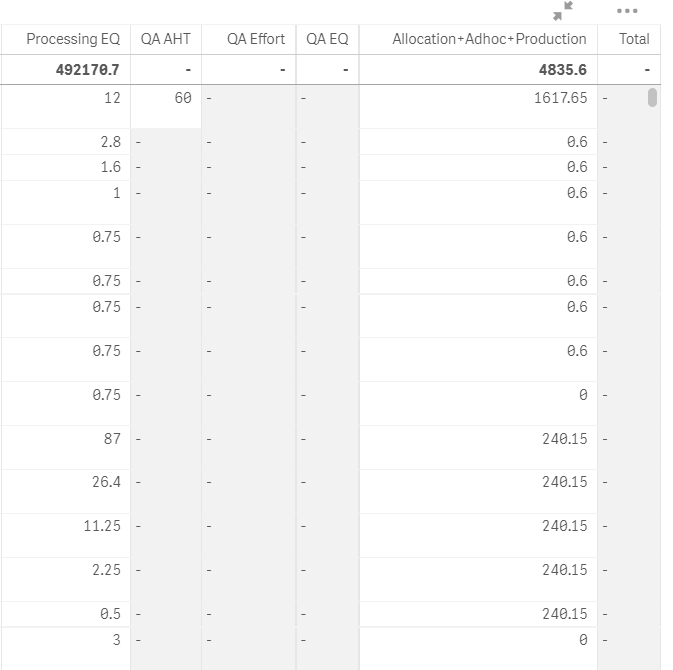The image size is (673, 670).
Task: Click the QA AHT column header
Action: pyautogui.click(x=166, y=39)
